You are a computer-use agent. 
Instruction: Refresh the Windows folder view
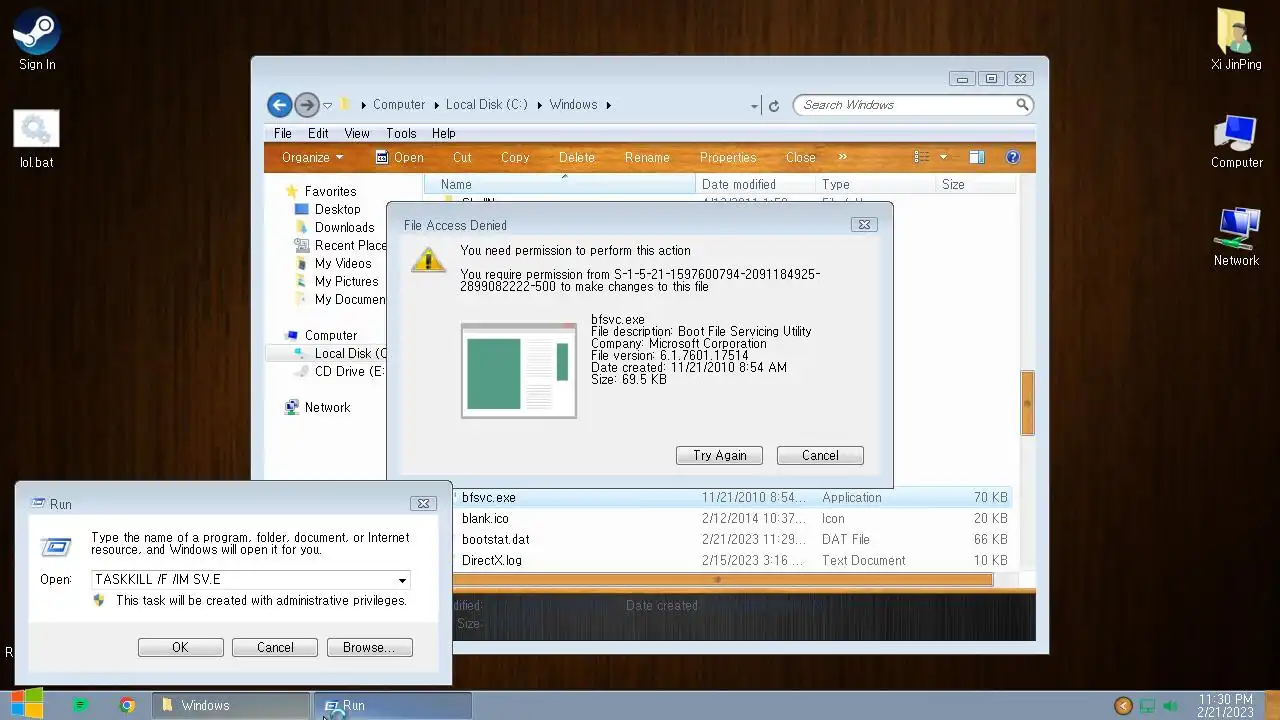point(773,105)
